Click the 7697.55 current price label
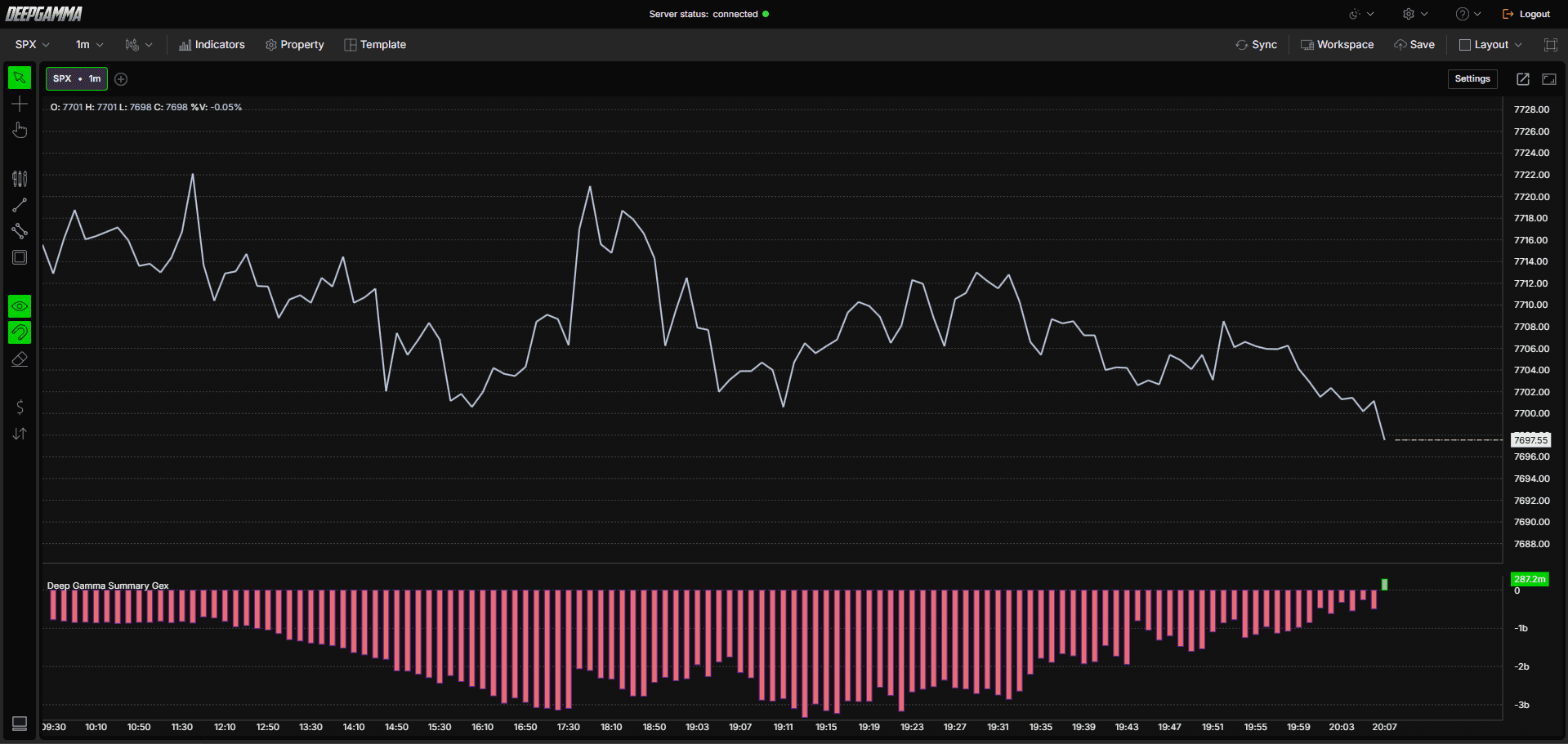 coord(1530,440)
